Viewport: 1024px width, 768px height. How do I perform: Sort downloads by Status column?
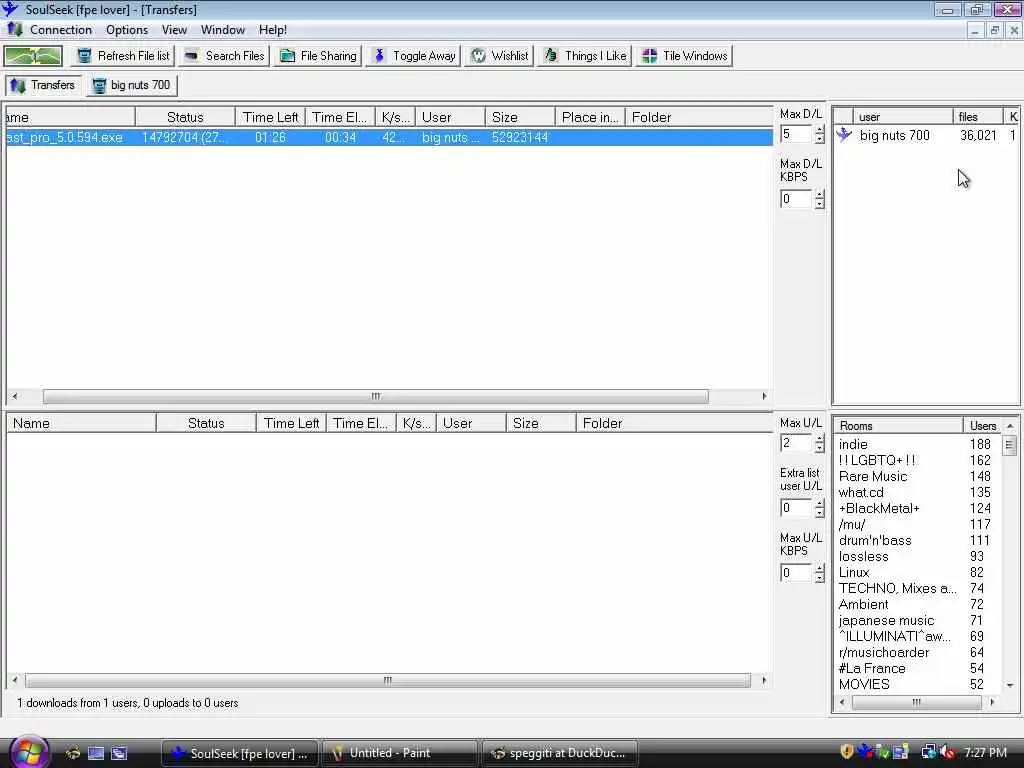click(x=185, y=117)
